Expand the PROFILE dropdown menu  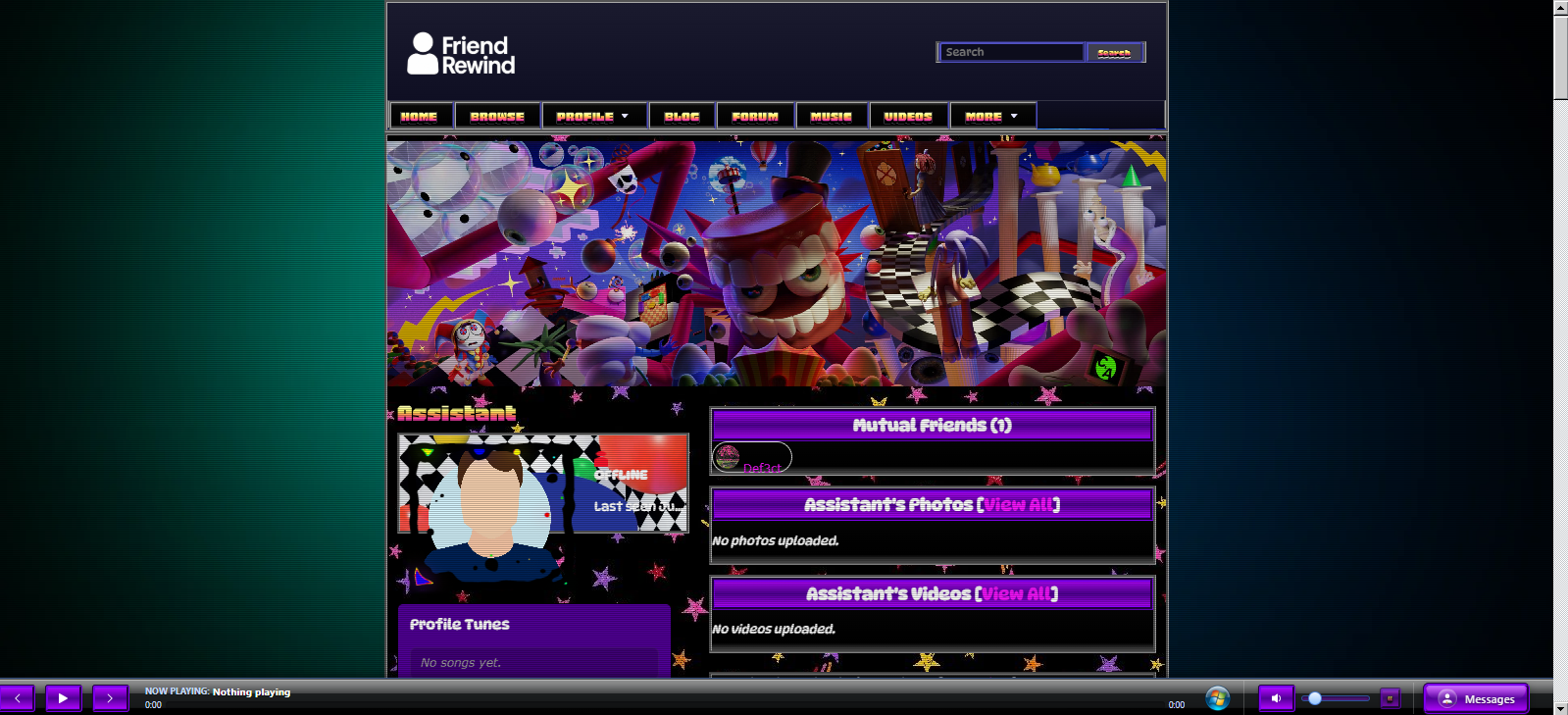(593, 116)
